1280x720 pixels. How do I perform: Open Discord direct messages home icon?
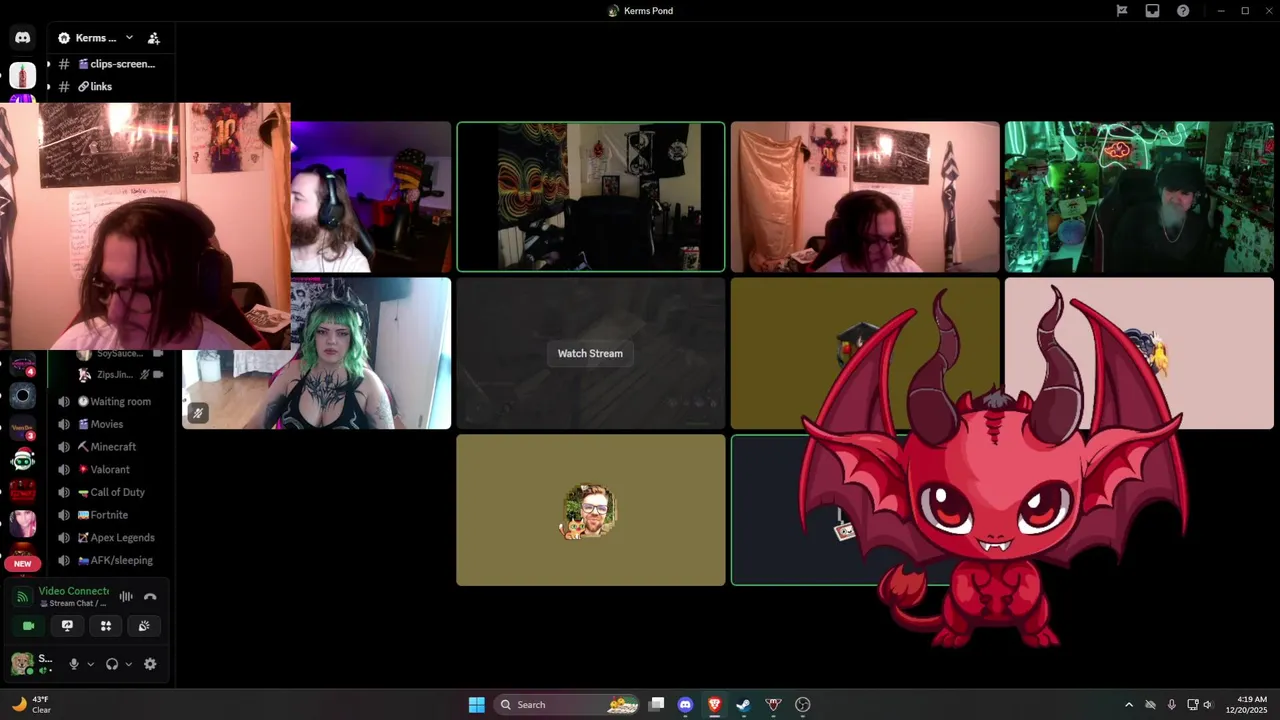(22, 38)
